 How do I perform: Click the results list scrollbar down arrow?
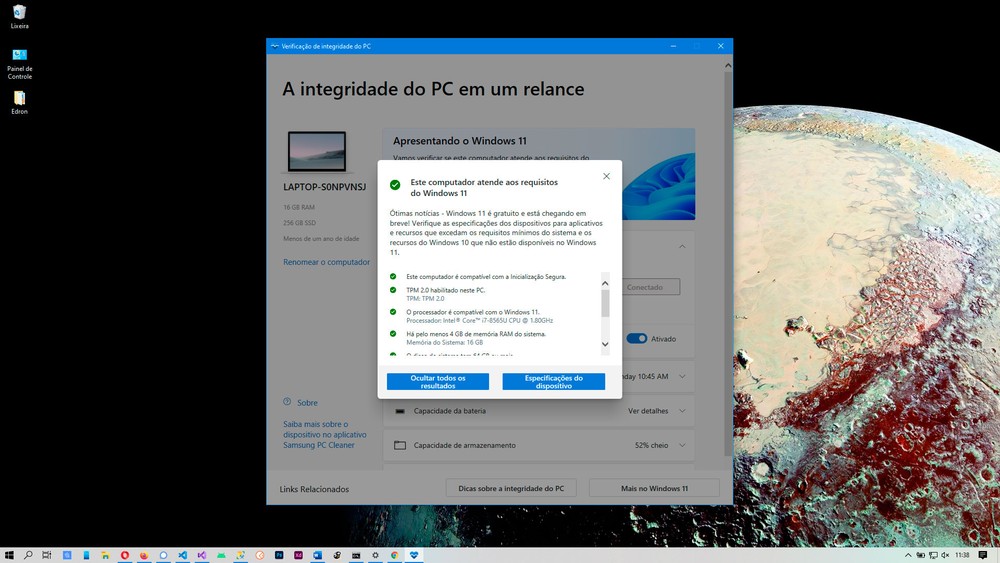pos(605,344)
